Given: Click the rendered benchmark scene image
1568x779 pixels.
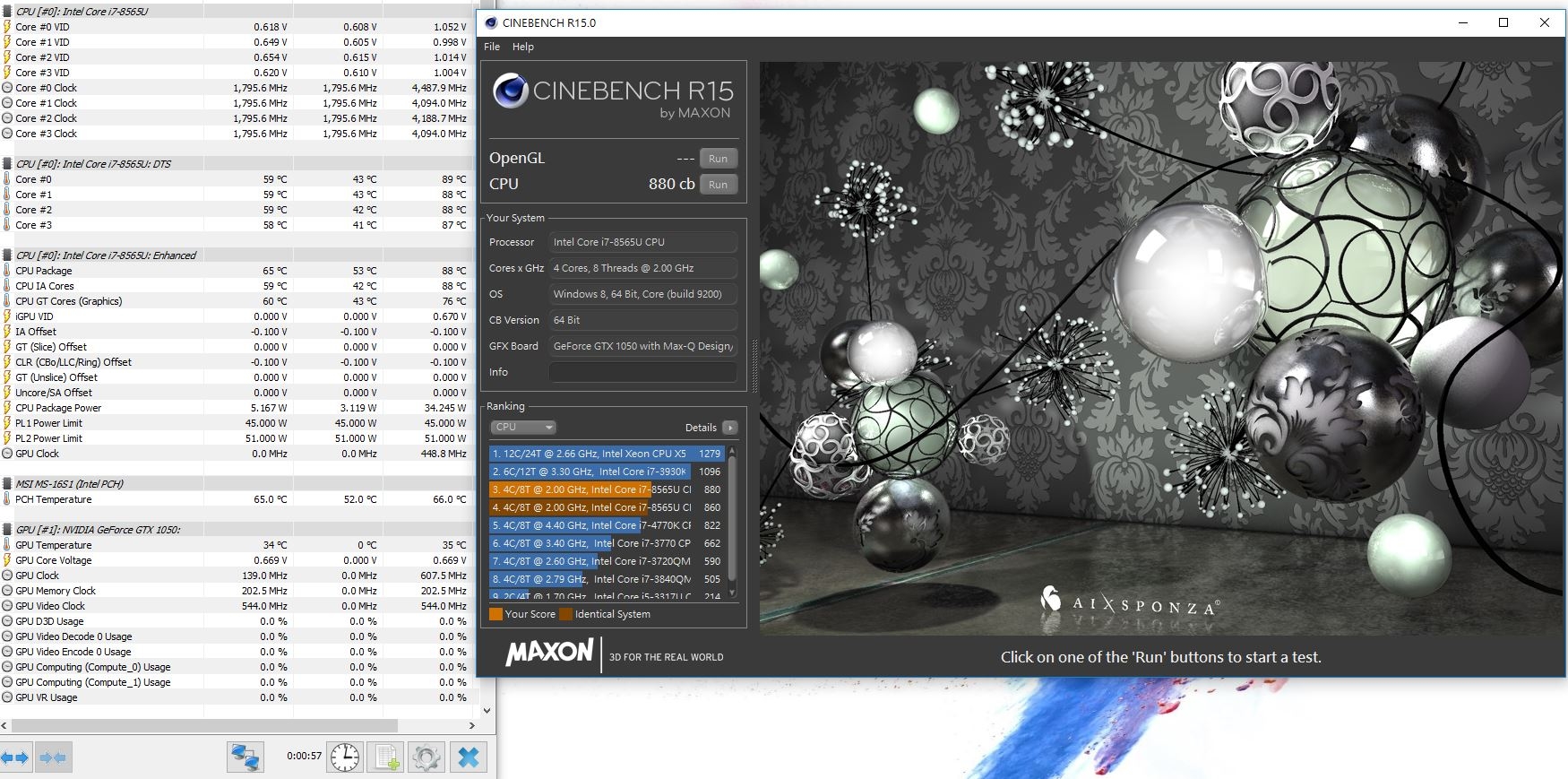Looking at the screenshot, I should coord(1161,348).
